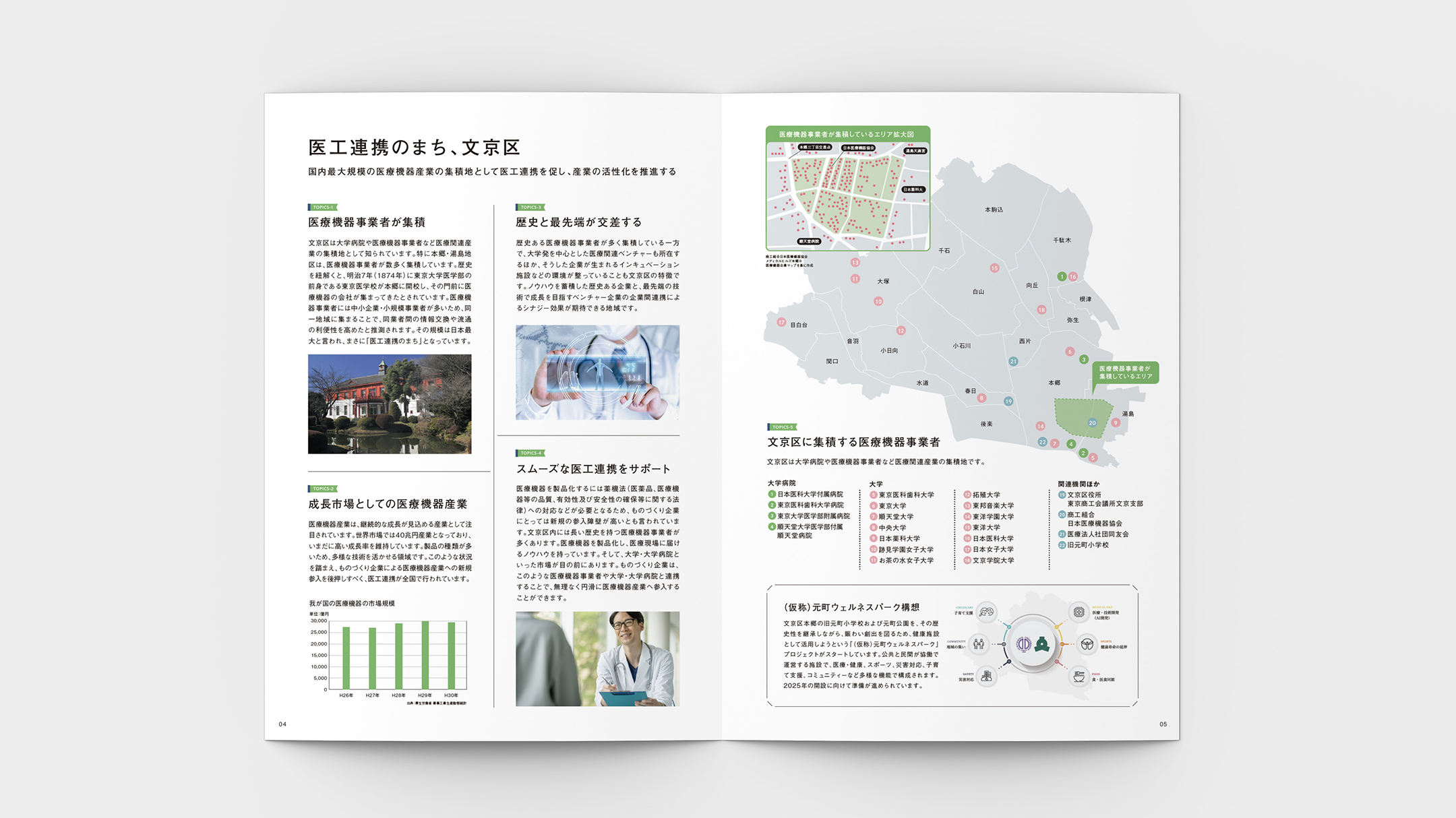Click the safety disaster response icon
Screen dimensions: 1456x818
point(986,676)
